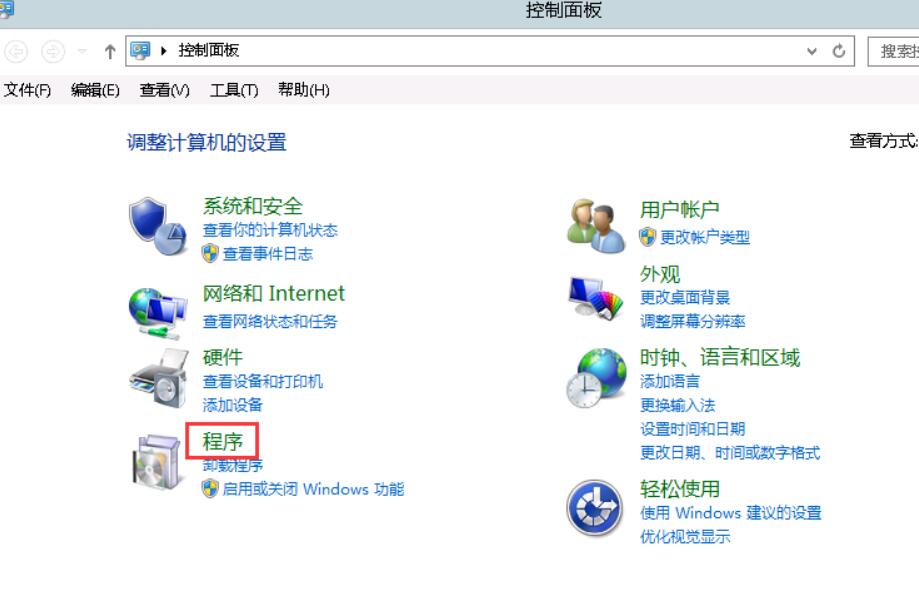Screen dimensions: 919x592
Task: Expand the address bar breadcrumb arrow before 控制面板
Action: click(164, 51)
